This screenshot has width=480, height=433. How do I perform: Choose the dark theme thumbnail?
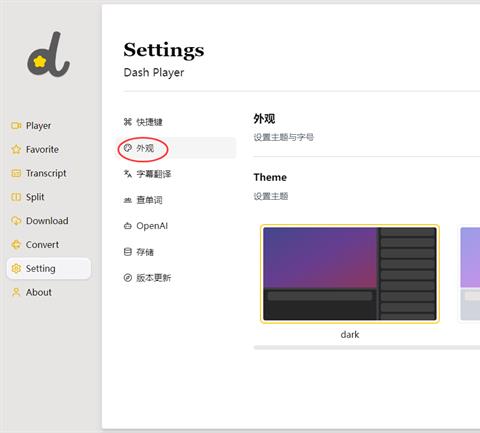coord(350,274)
